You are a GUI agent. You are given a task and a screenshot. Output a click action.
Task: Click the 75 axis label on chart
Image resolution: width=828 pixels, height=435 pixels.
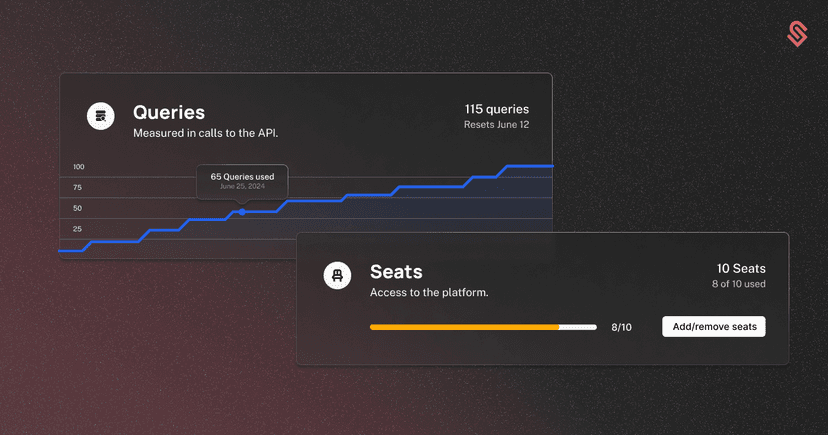pos(78,187)
